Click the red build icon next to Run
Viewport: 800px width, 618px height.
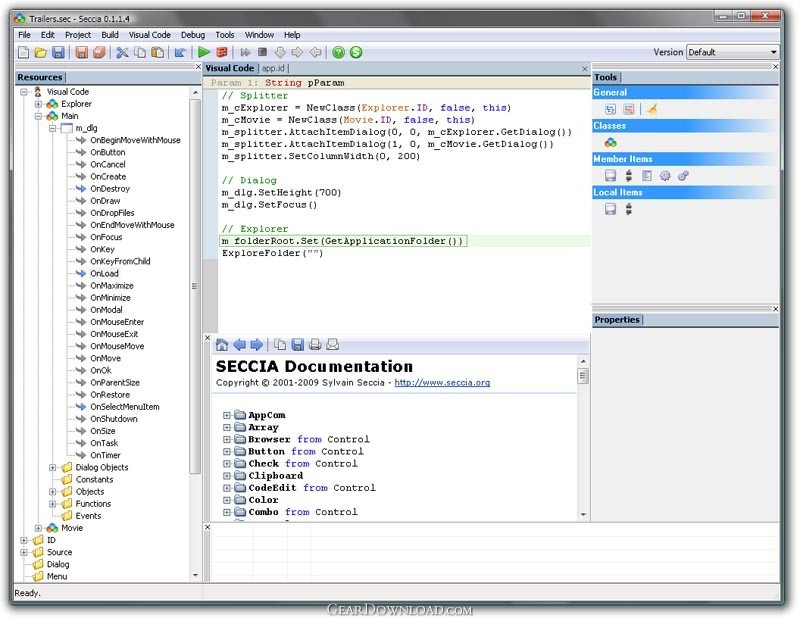click(x=221, y=52)
